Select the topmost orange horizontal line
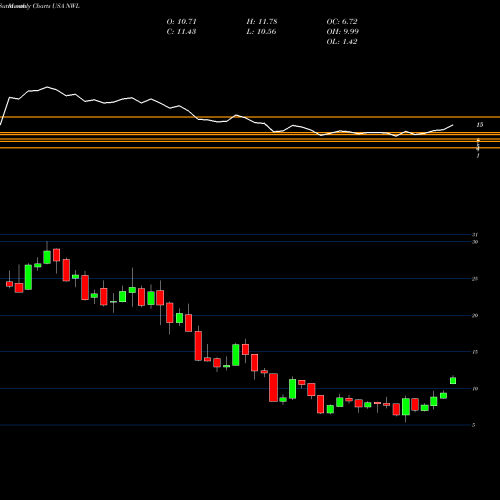 250,117
